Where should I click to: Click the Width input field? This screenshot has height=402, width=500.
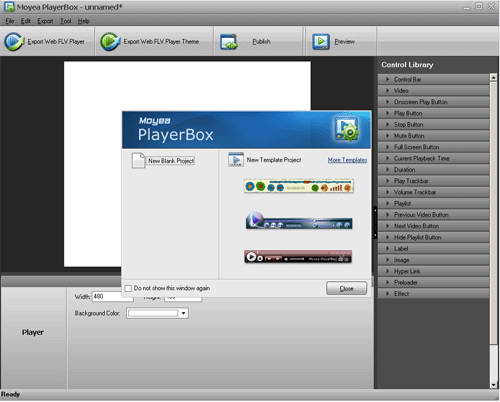113,297
